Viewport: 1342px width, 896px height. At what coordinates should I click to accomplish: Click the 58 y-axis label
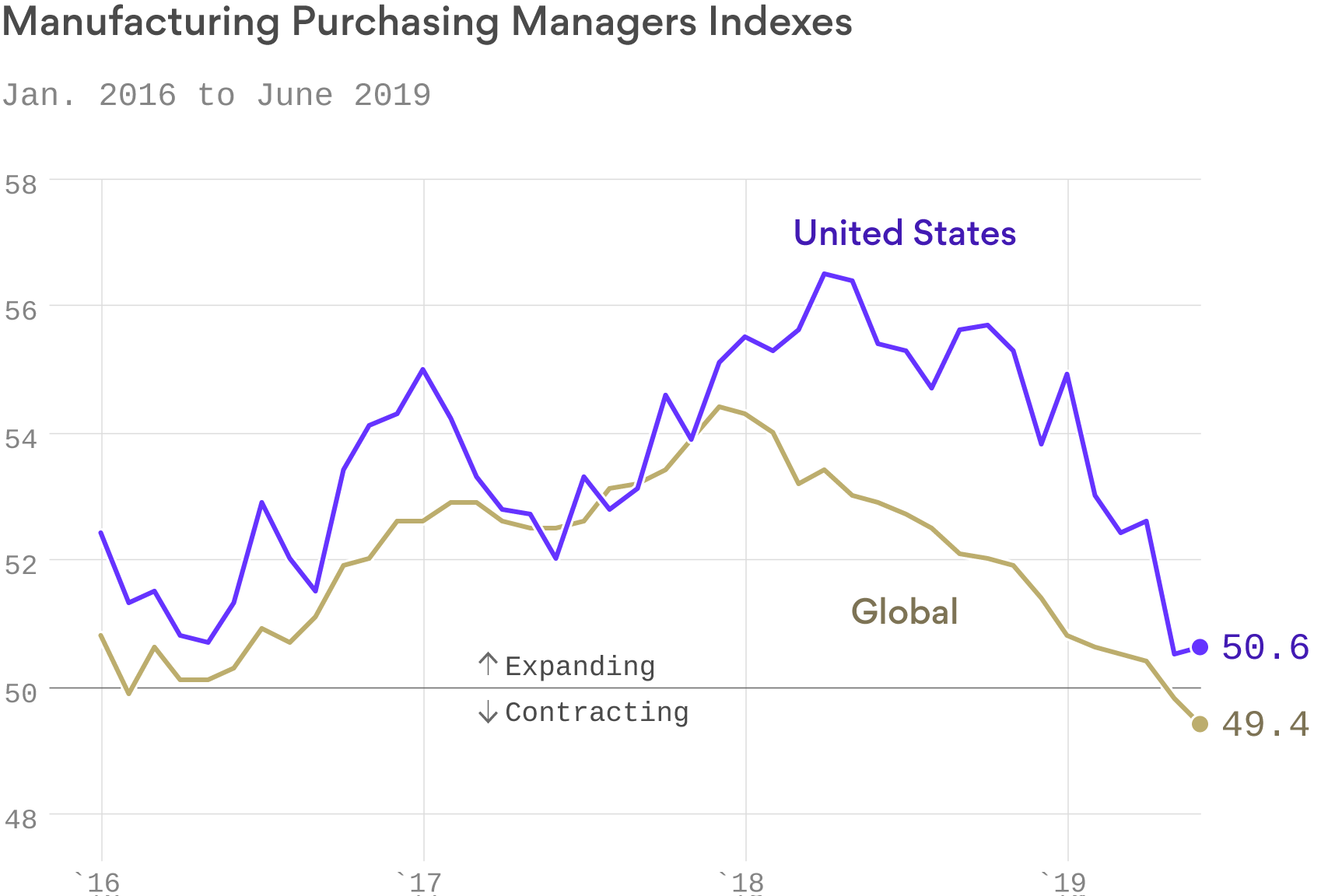pyautogui.click(x=20, y=185)
